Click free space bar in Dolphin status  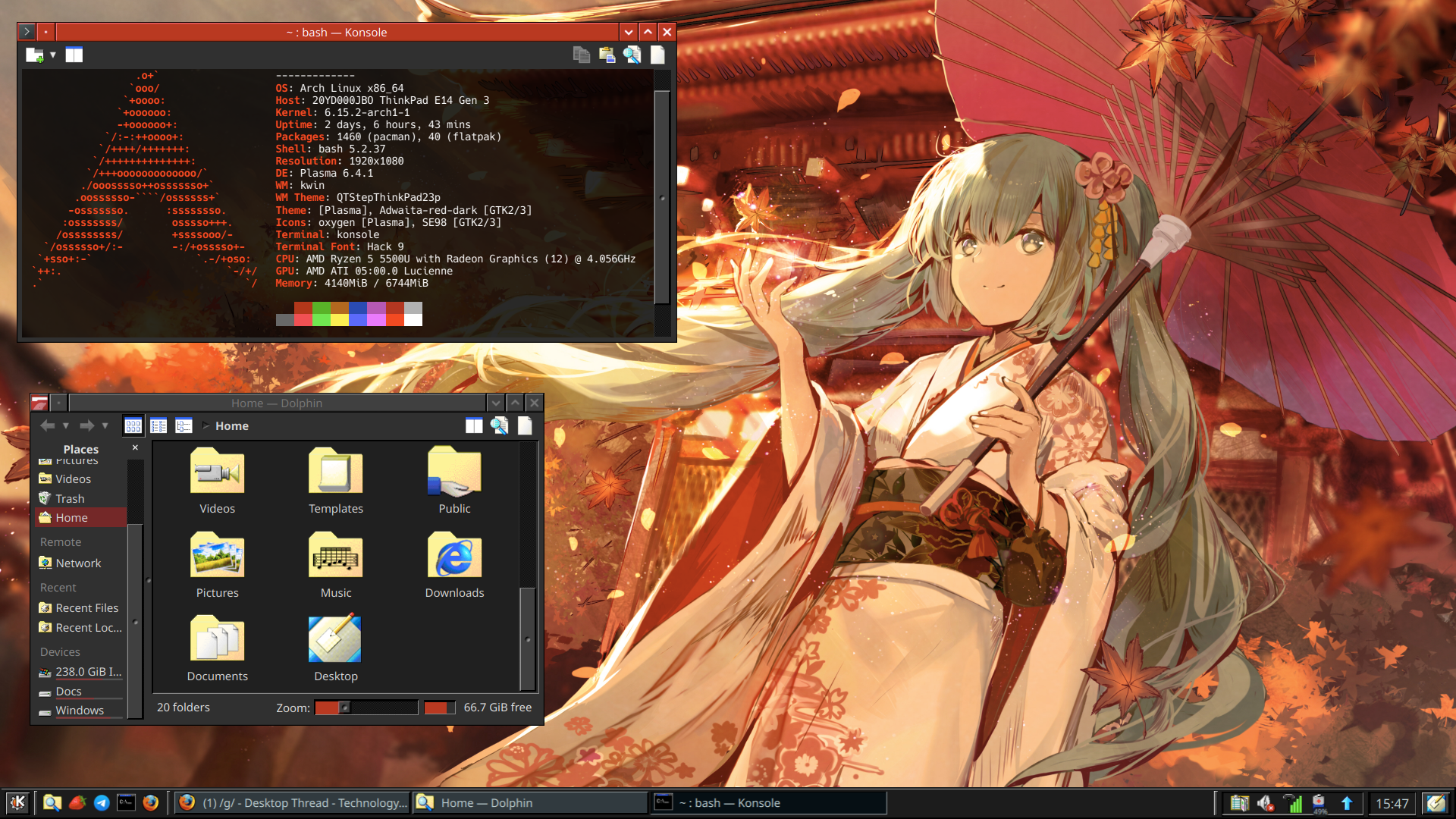[440, 708]
